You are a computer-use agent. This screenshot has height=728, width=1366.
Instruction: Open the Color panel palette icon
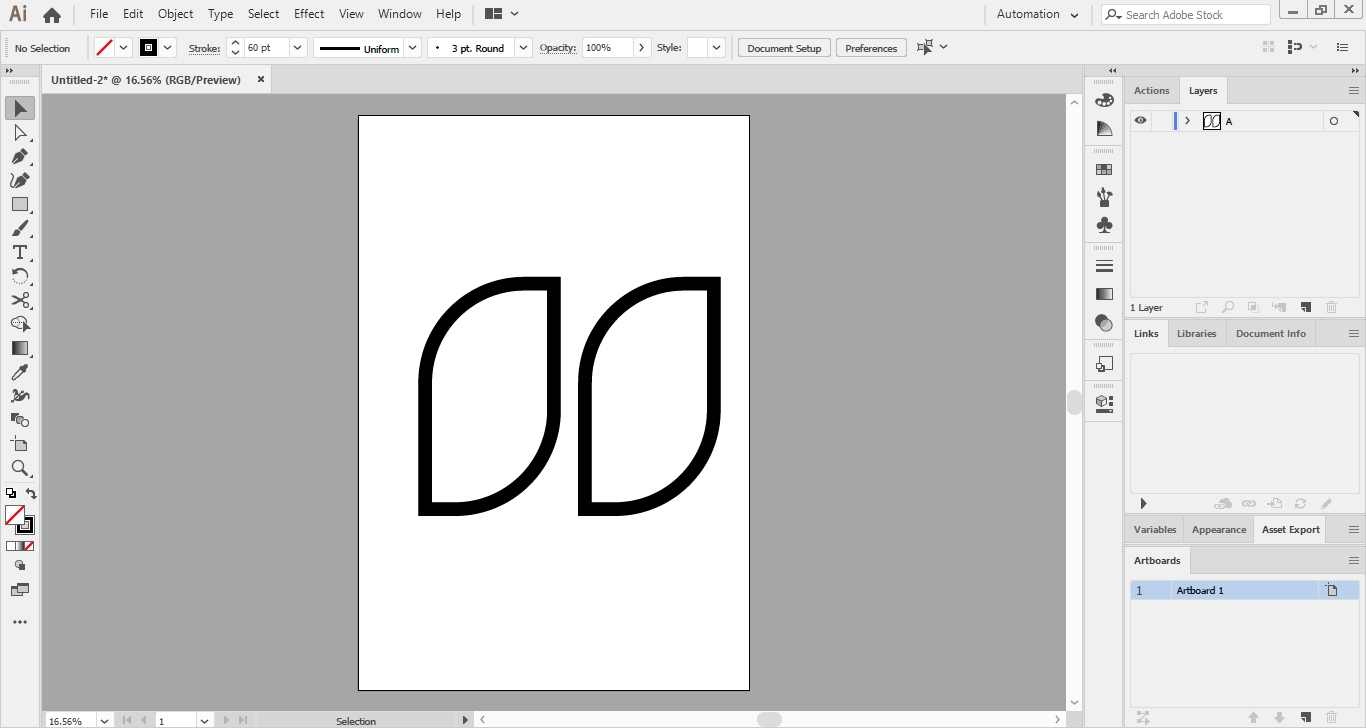1104,100
